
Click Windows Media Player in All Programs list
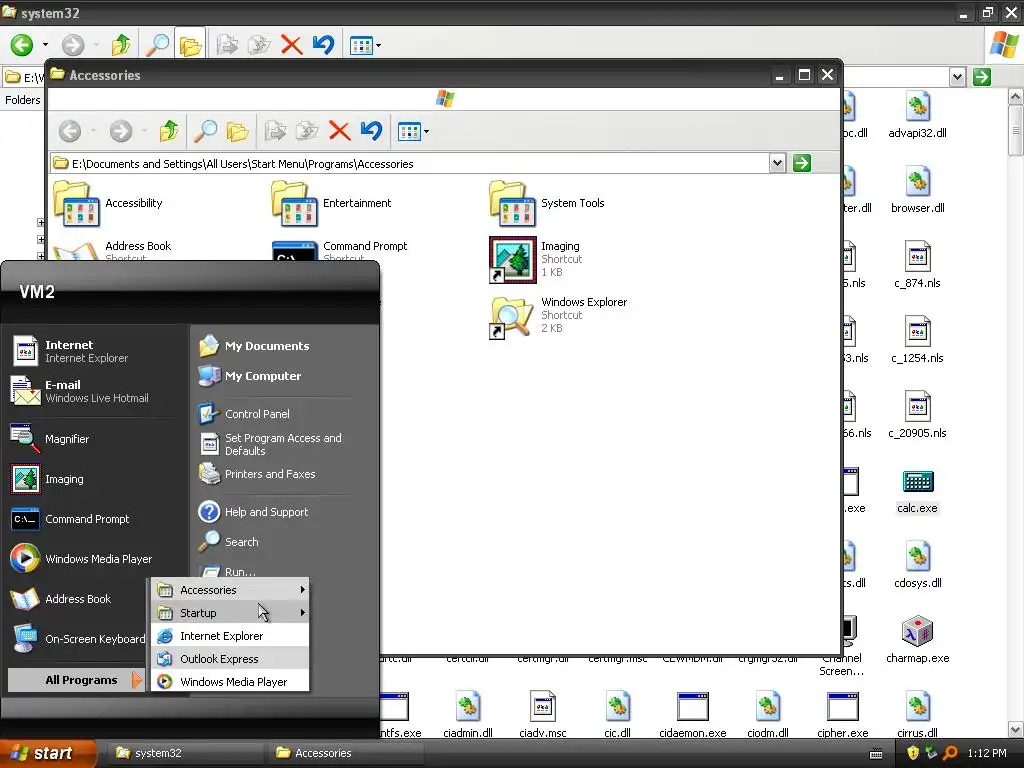(x=231, y=681)
